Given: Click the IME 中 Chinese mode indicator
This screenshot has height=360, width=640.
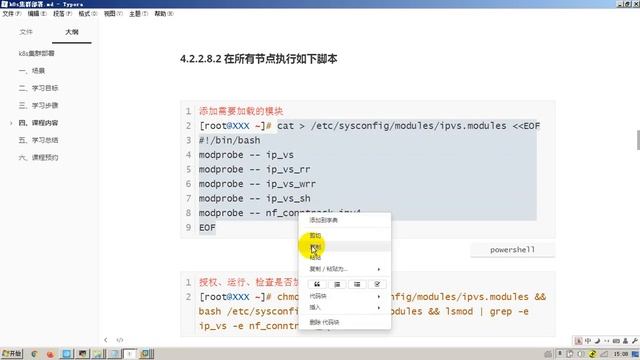Looking at the screenshot, I should [x=588, y=340].
